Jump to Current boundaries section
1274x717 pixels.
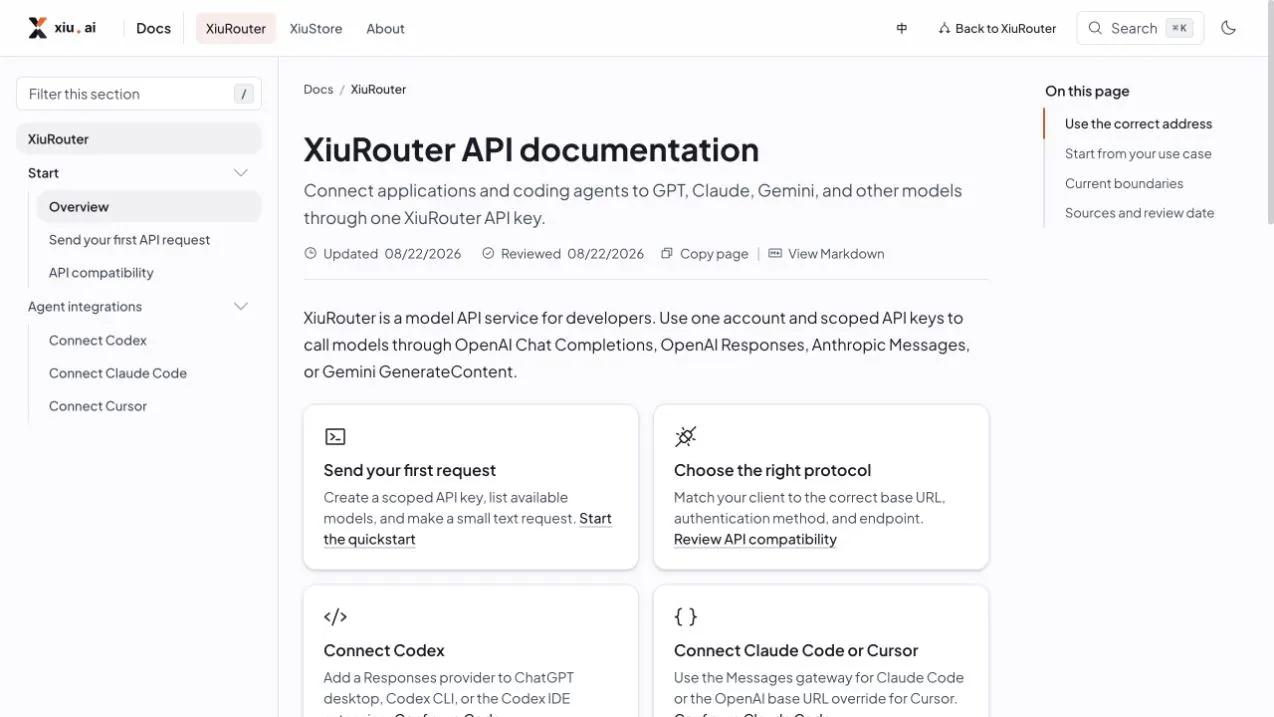click(x=1124, y=183)
